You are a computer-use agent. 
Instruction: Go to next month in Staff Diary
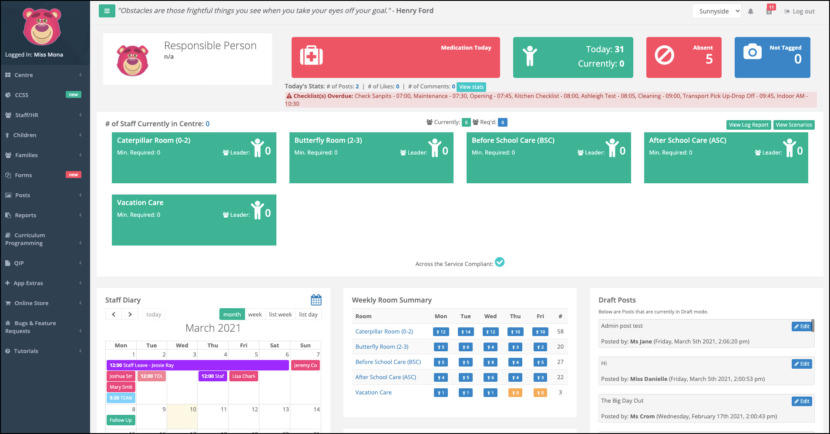click(x=130, y=314)
